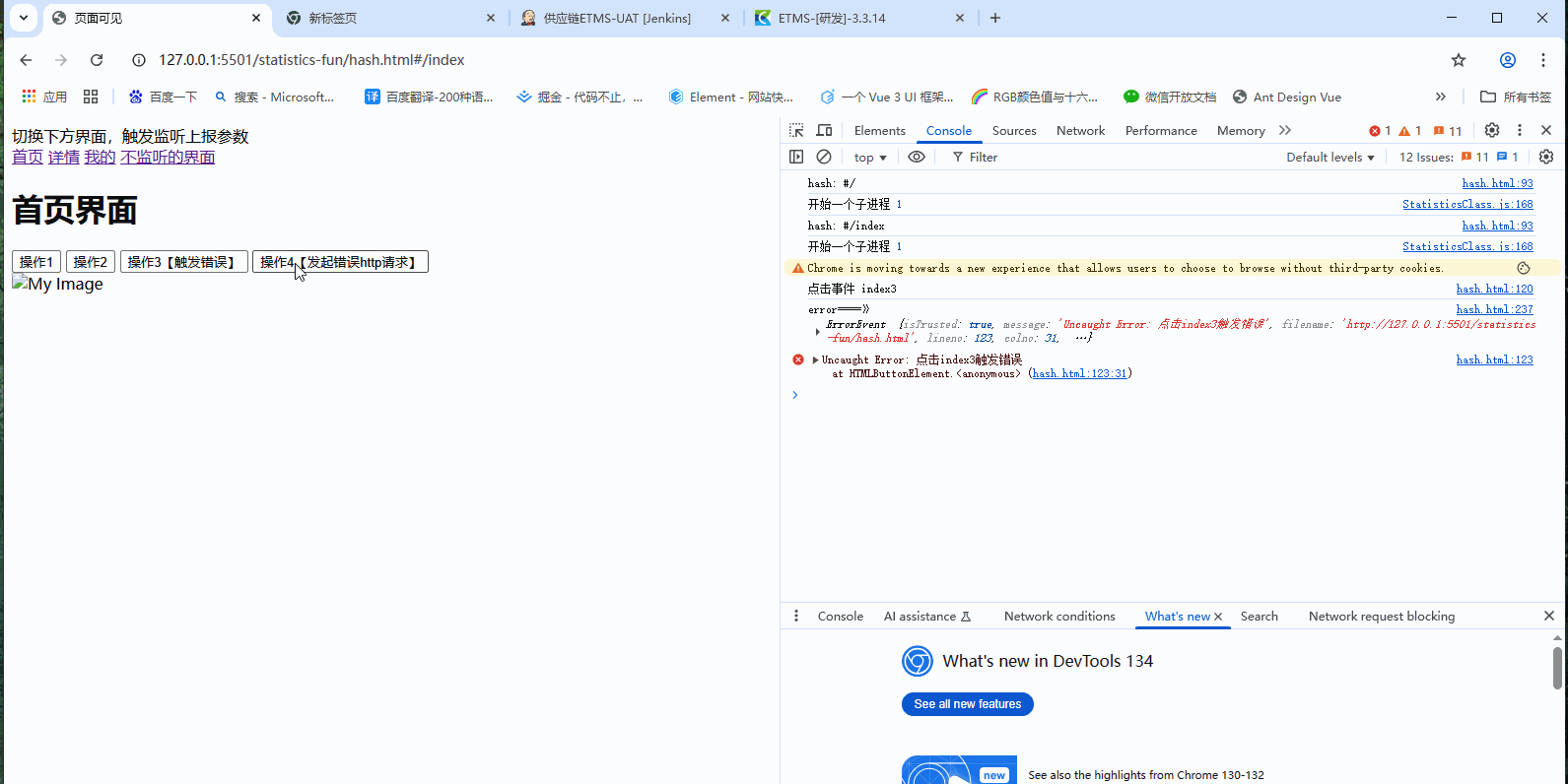The width and height of the screenshot is (1568, 784).
Task: Bookmark this page with star icon
Action: (1459, 60)
